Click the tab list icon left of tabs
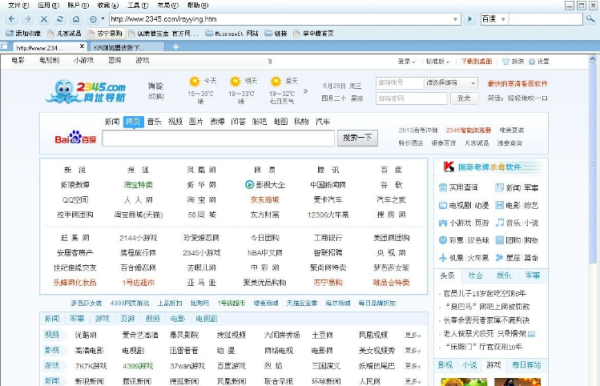 [x=4, y=46]
